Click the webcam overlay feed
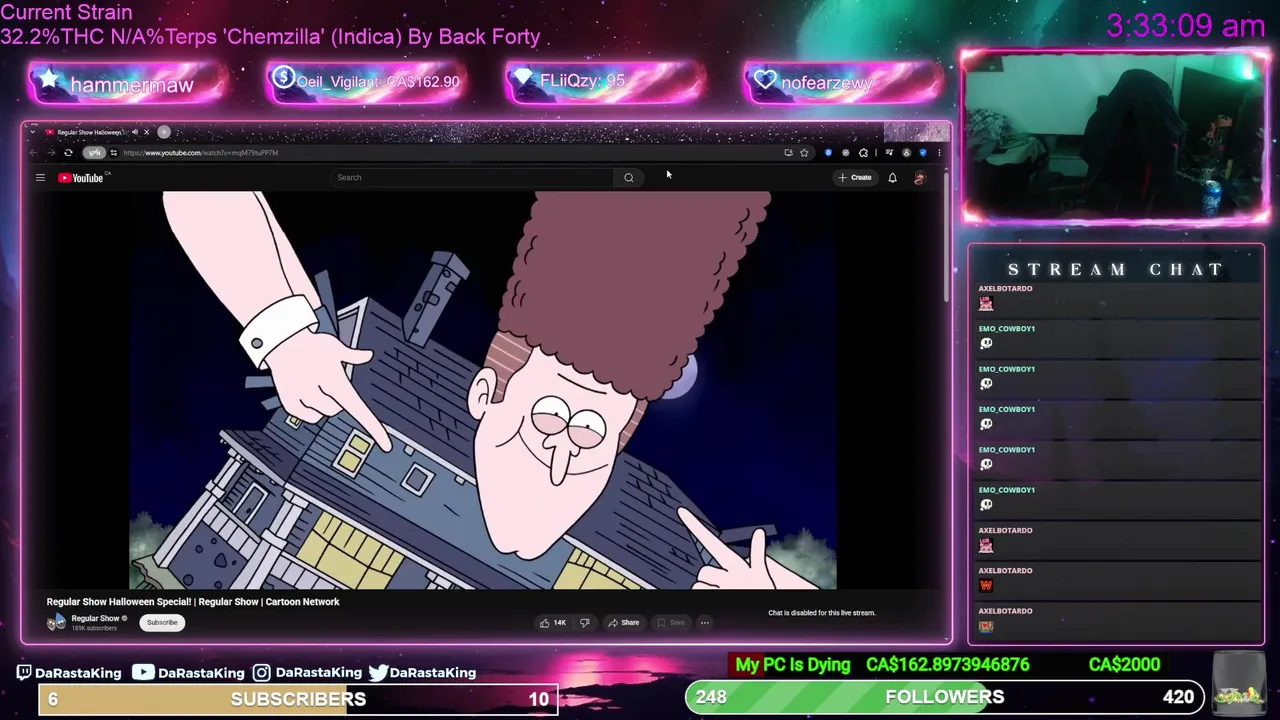1280x720 pixels. 1115,135
